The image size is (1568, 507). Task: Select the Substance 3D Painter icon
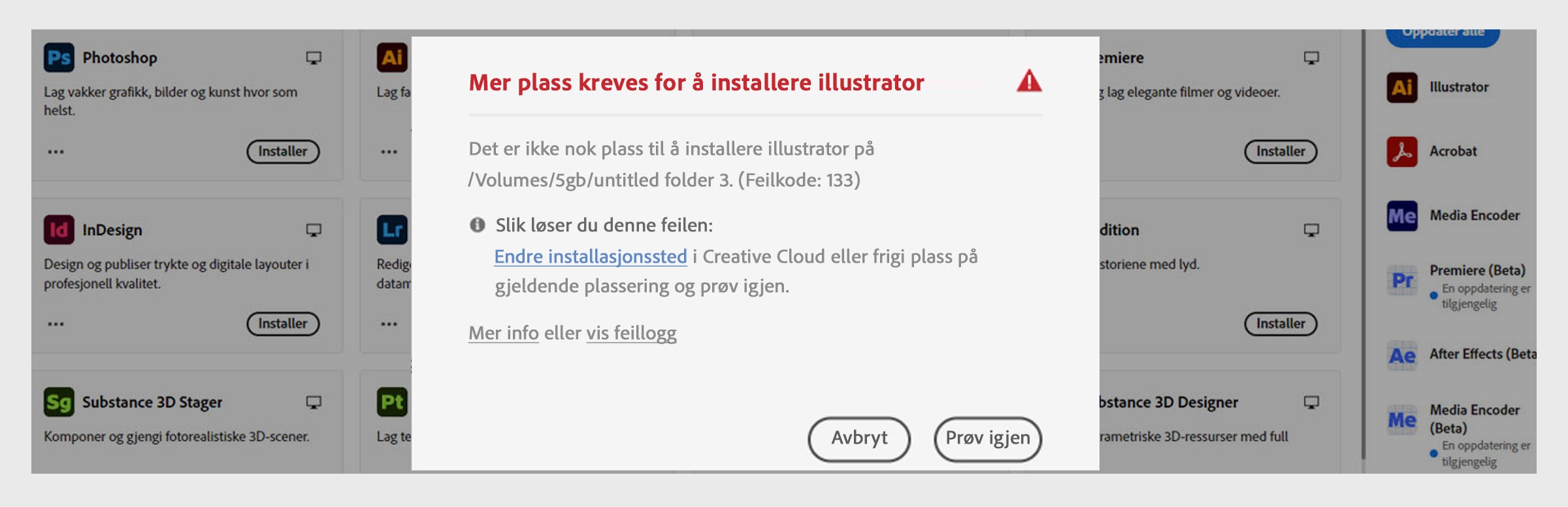391,402
